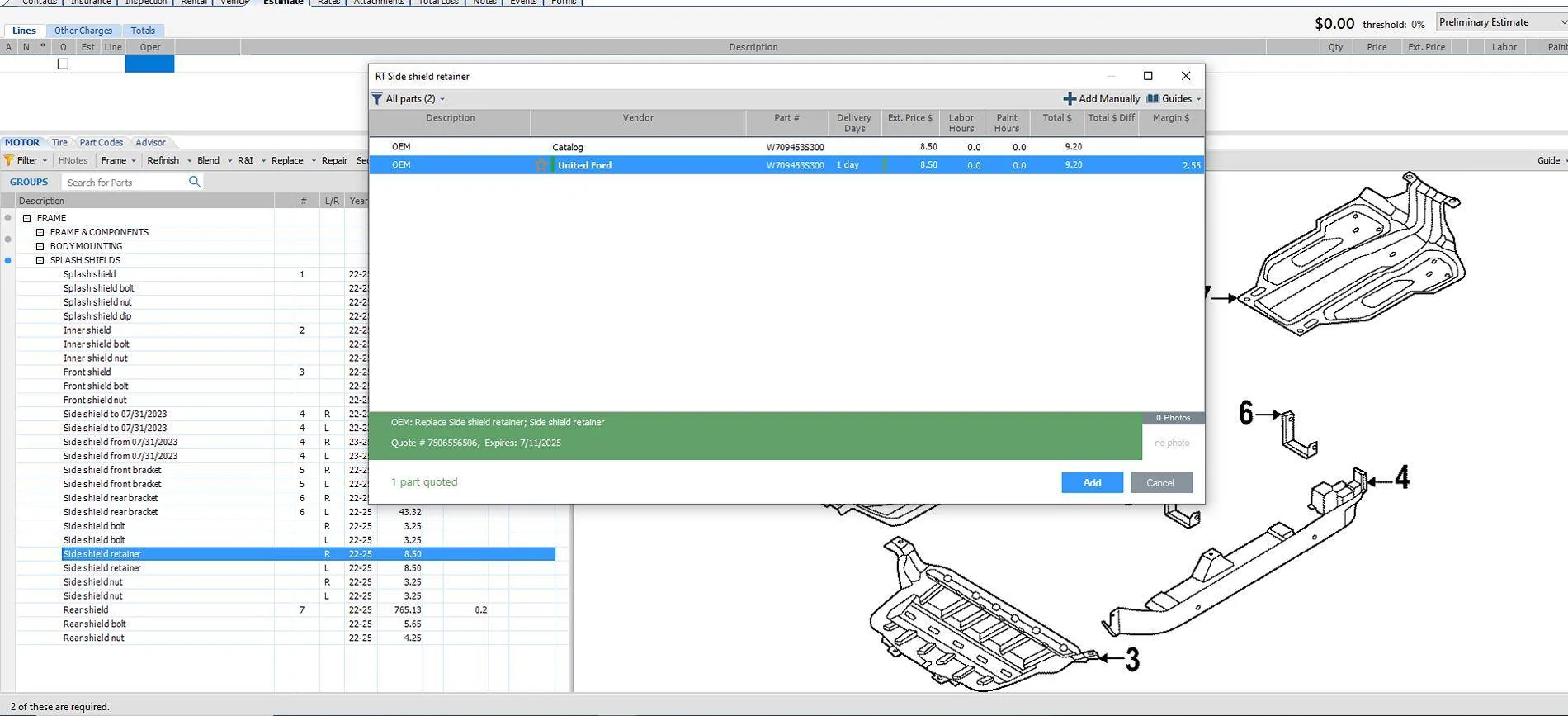Click the MOTOR Filter funnel icon

9,161
